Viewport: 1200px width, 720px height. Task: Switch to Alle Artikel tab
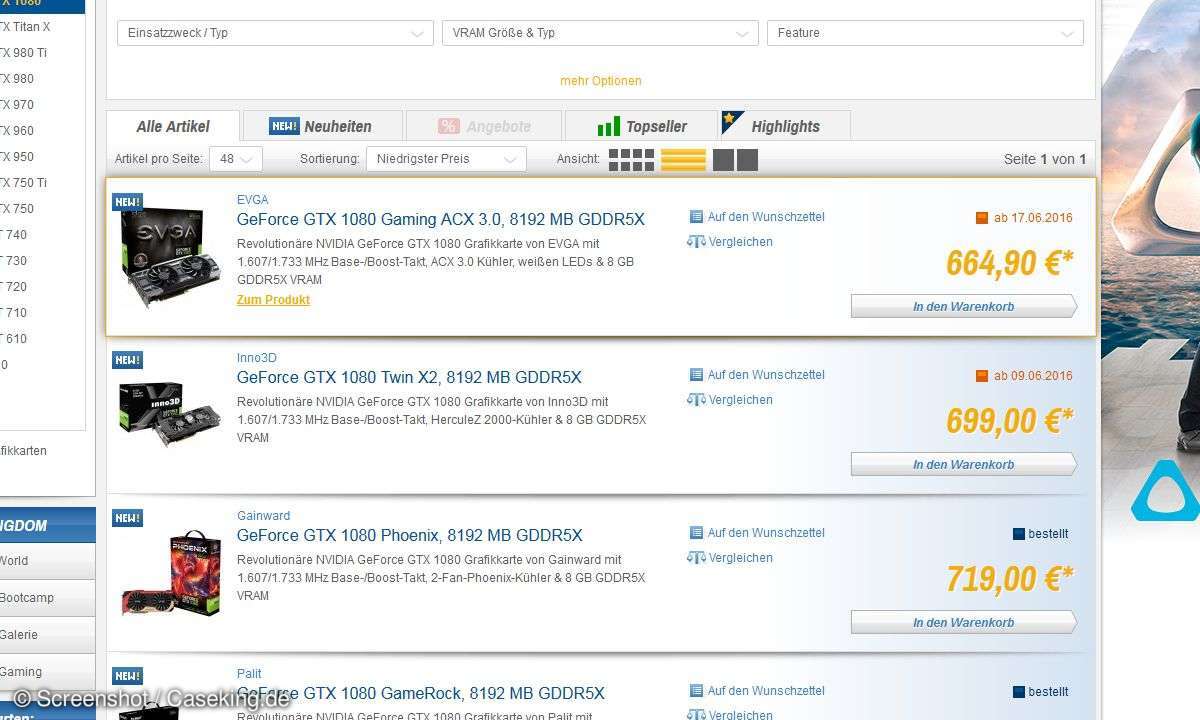pyautogui.click(x=173, y=126)
